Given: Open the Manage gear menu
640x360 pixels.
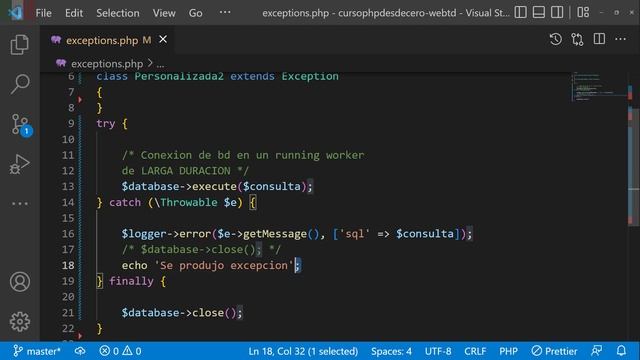Looking at the screenshot, I should coord(20,322).
